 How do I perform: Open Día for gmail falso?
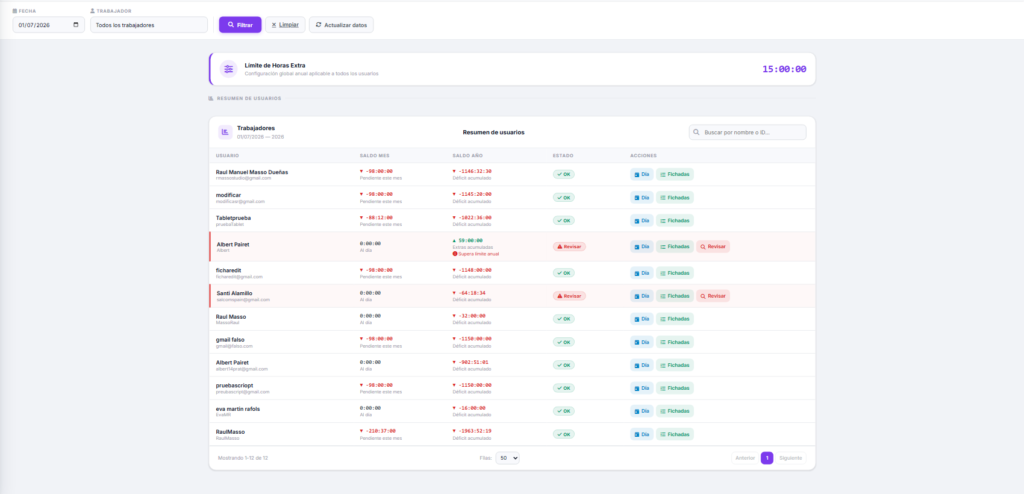[x=641, y=342]
